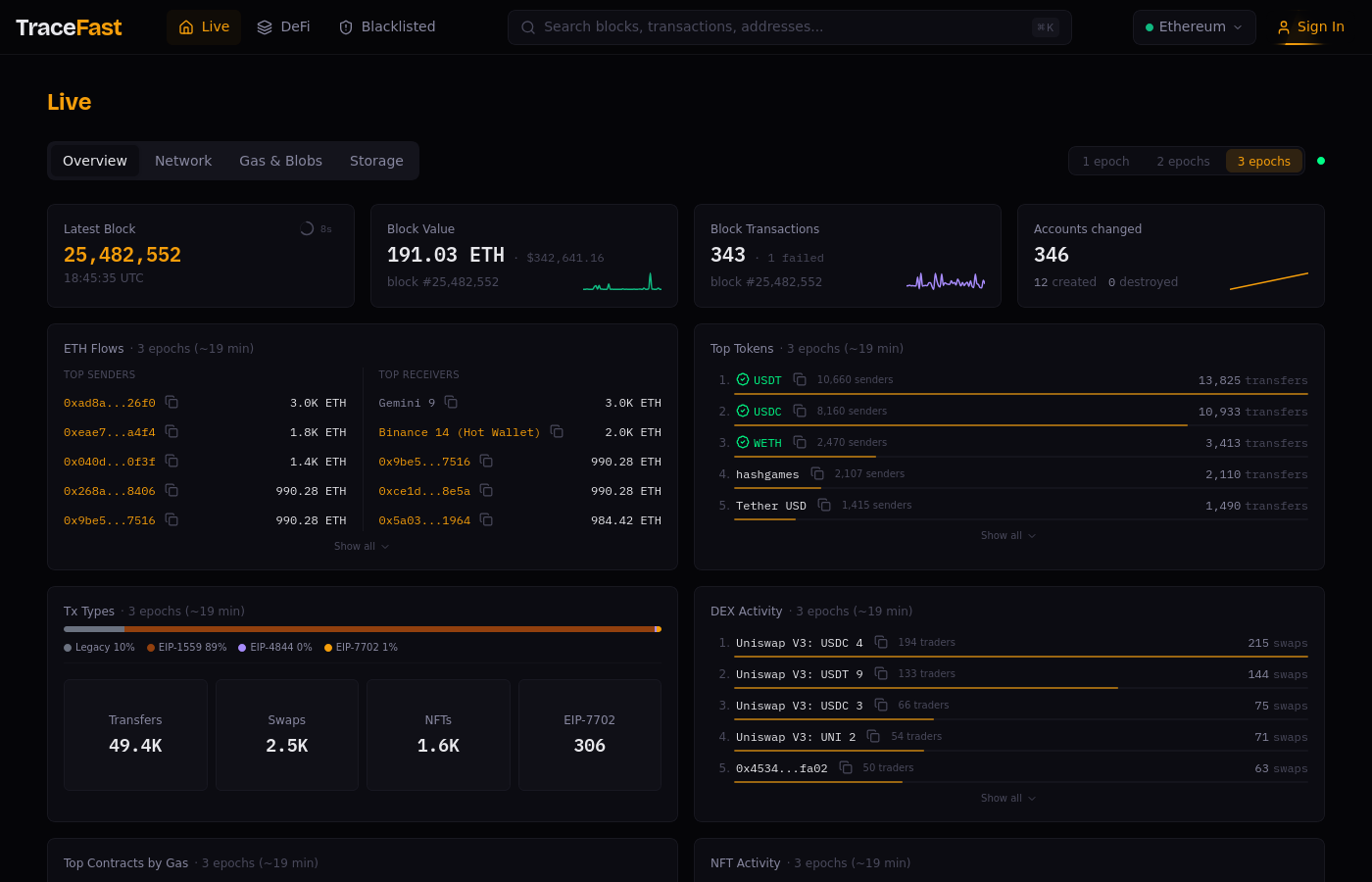Select the 2 epochs range
Screen dimensions: 1372x882
(1183, 162)
